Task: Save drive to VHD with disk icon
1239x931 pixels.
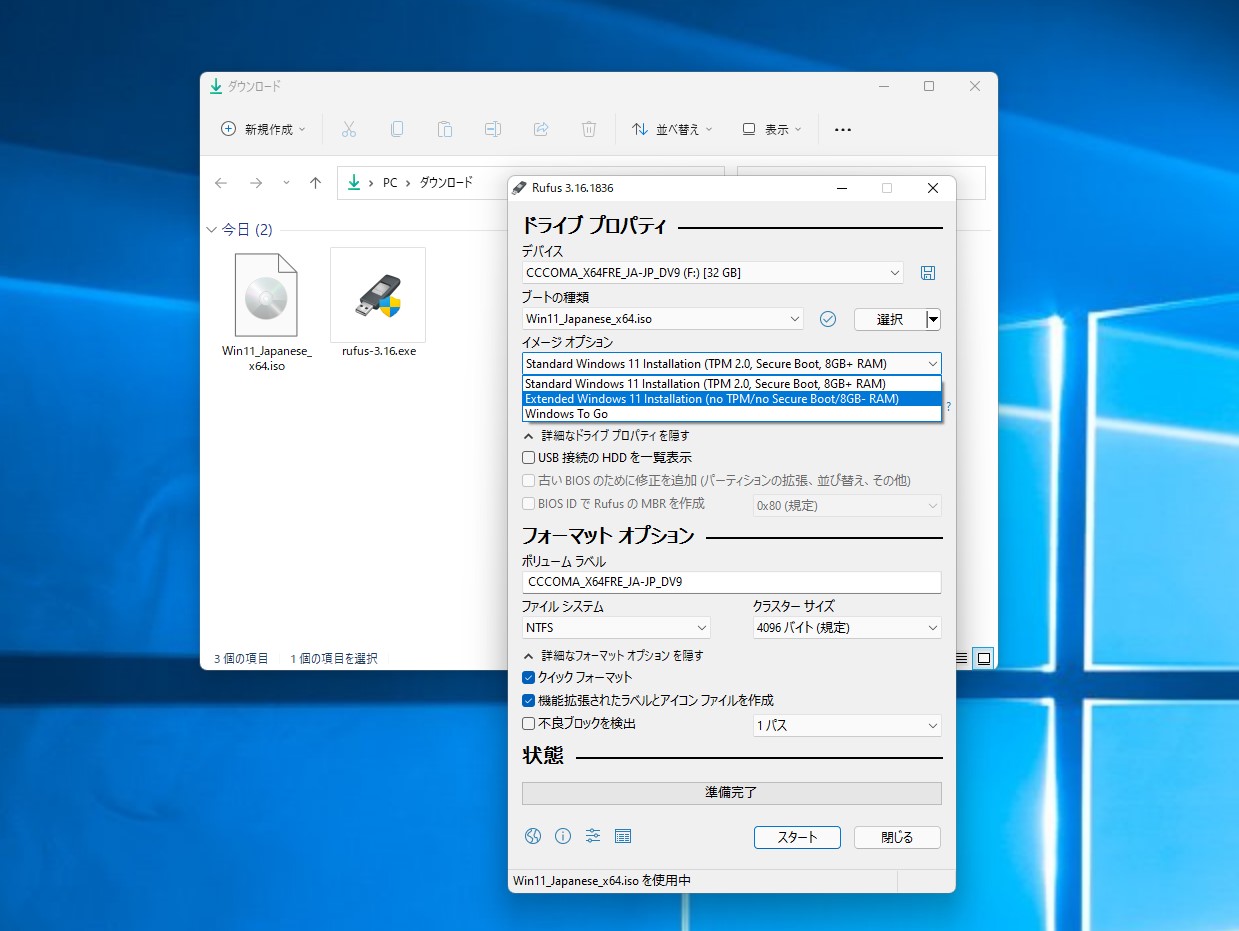Action: 928,272
